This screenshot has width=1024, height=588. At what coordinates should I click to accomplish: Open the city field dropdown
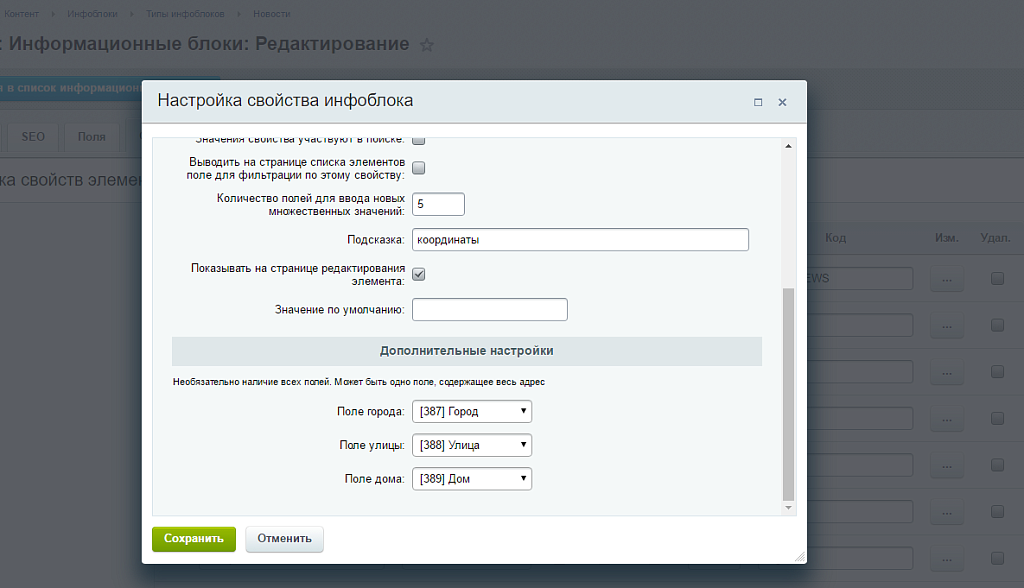[x=472, y=412]
